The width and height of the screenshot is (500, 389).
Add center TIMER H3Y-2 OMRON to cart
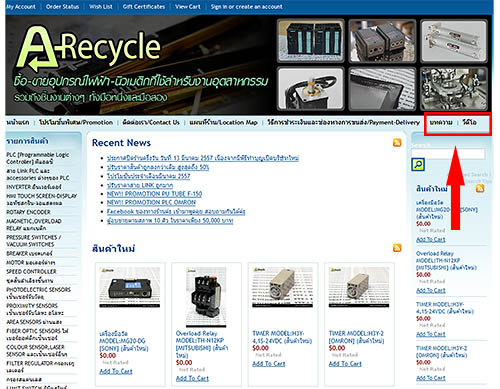(345, 364)
